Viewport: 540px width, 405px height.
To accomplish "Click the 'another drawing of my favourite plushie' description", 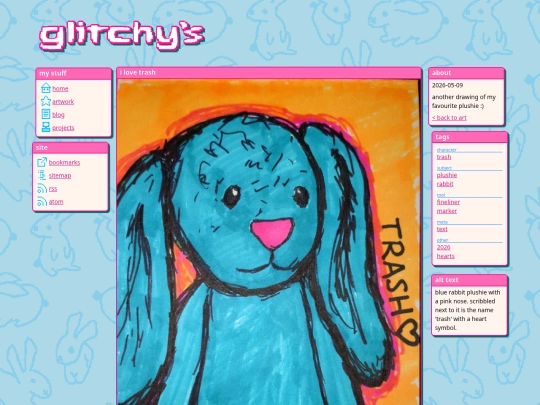I will pyautogui.click(x=464, y=101).
